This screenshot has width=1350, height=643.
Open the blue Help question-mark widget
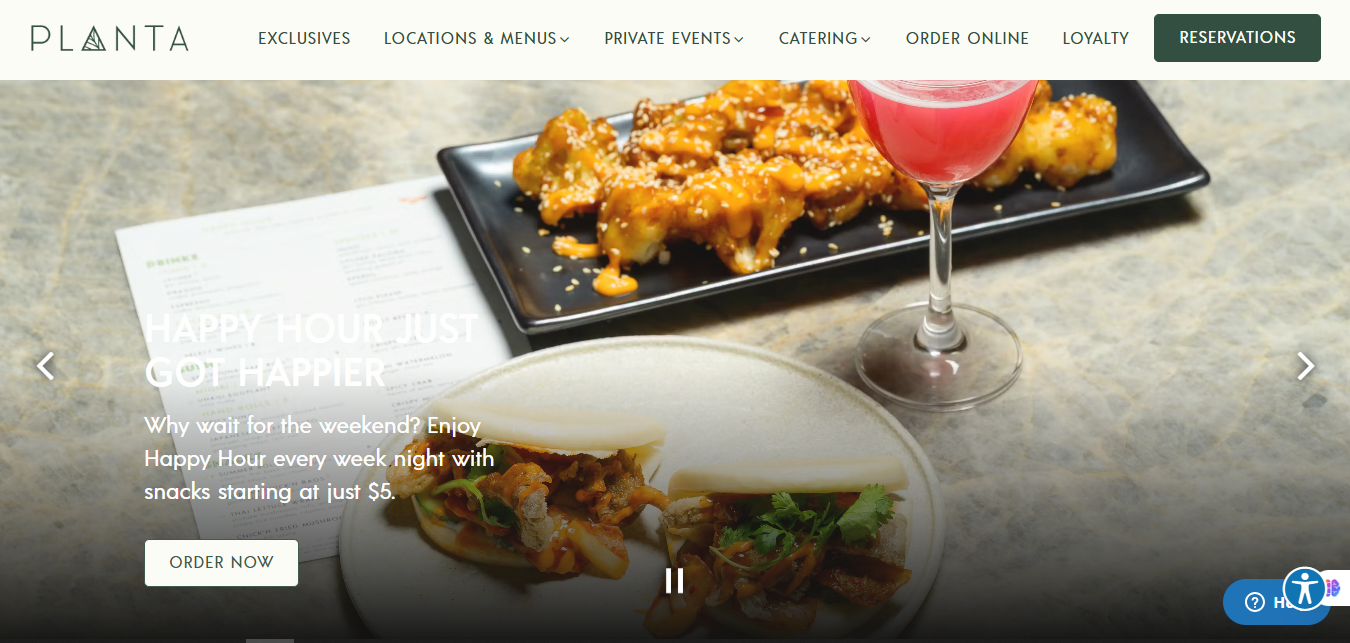click(1255, 602)
